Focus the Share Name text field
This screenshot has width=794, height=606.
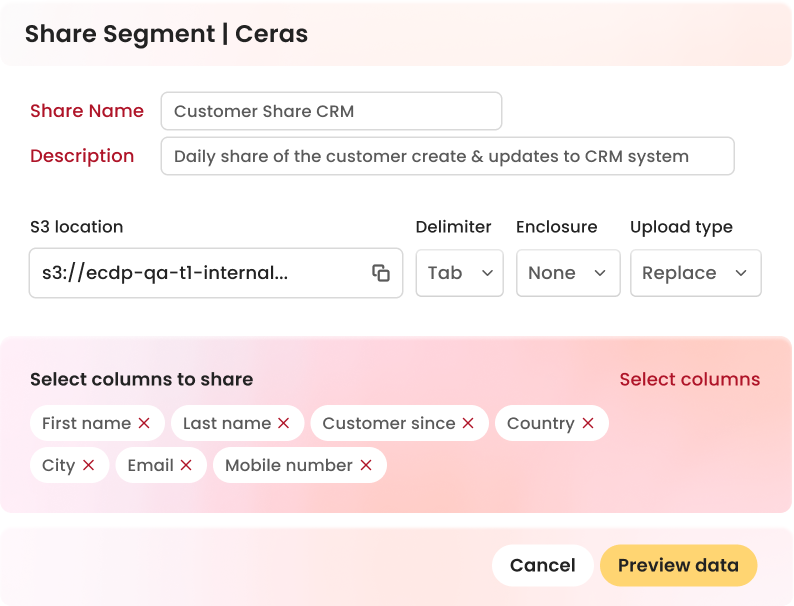(x=331, y=111)
